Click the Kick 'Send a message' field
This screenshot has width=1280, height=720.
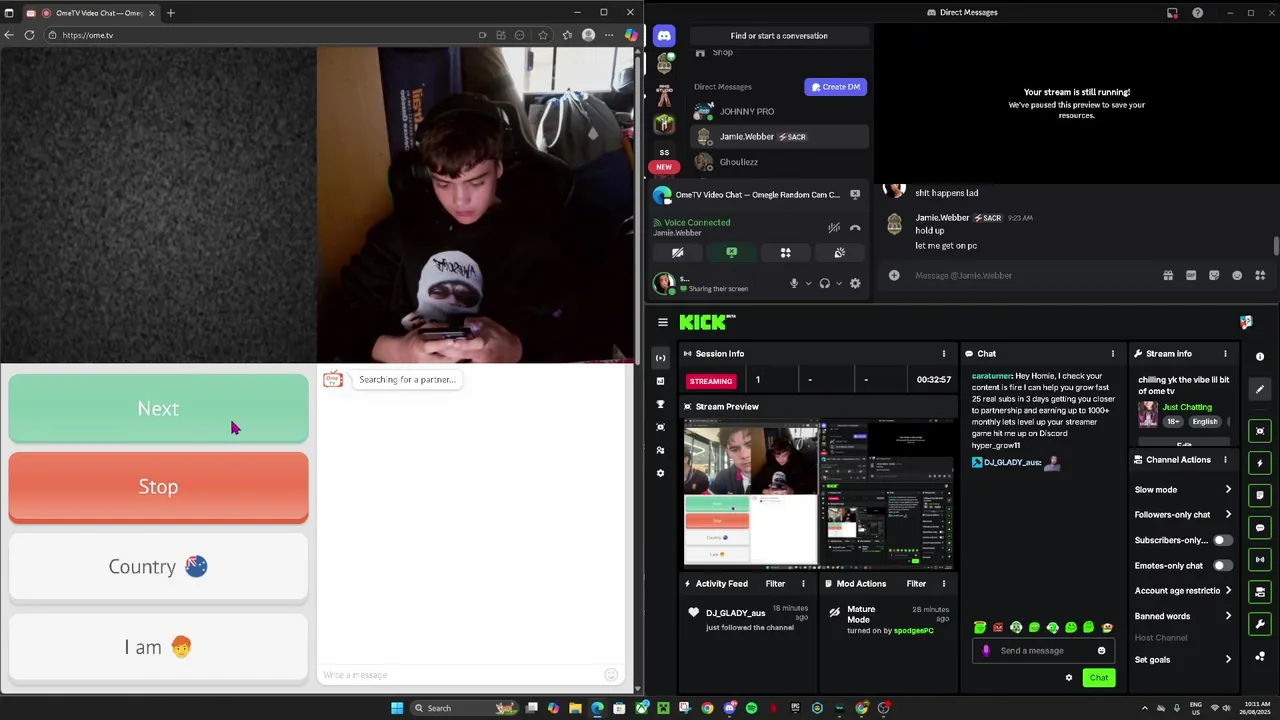1045,651
